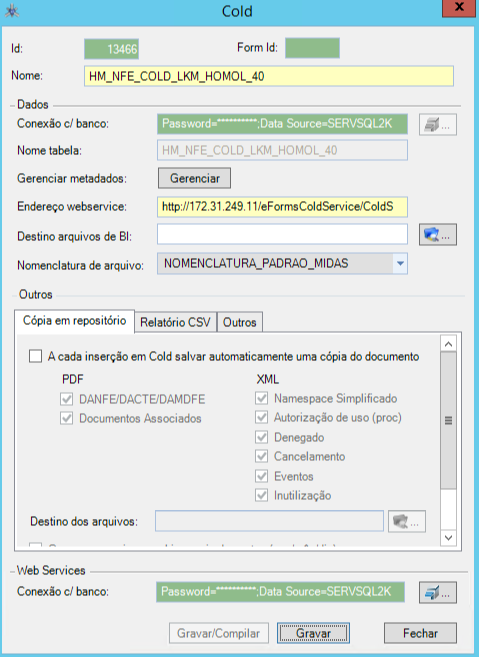Enable automatic document copy on Cold insertion

click(35, 357)
